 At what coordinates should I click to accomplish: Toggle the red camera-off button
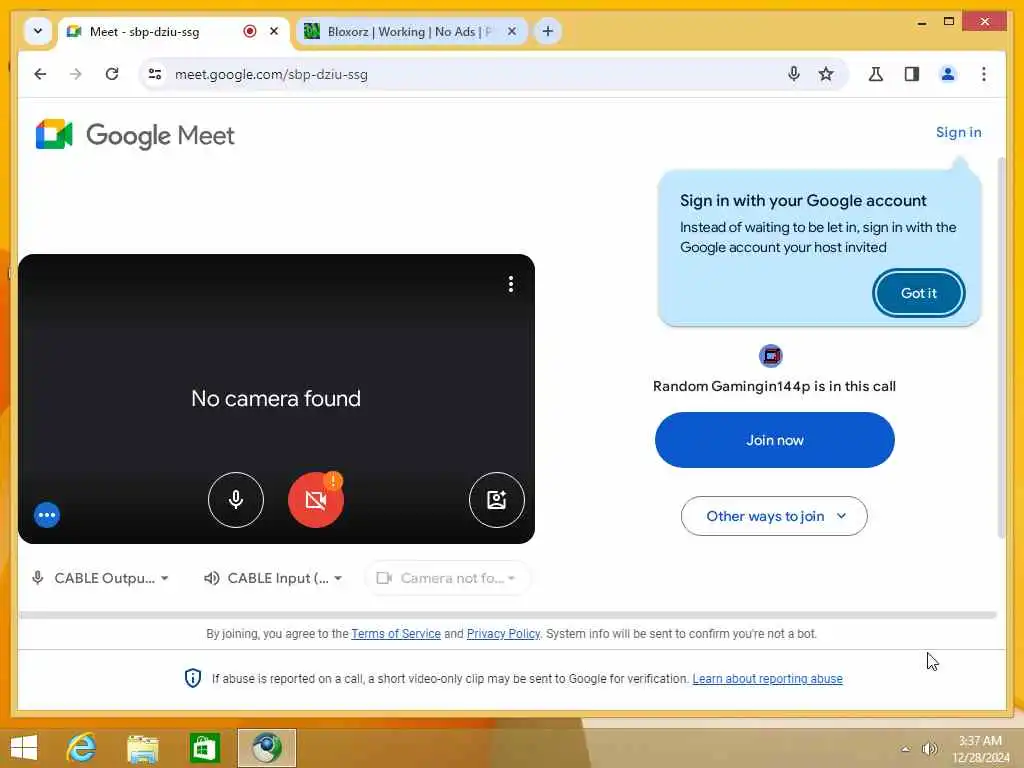[316, 500]
